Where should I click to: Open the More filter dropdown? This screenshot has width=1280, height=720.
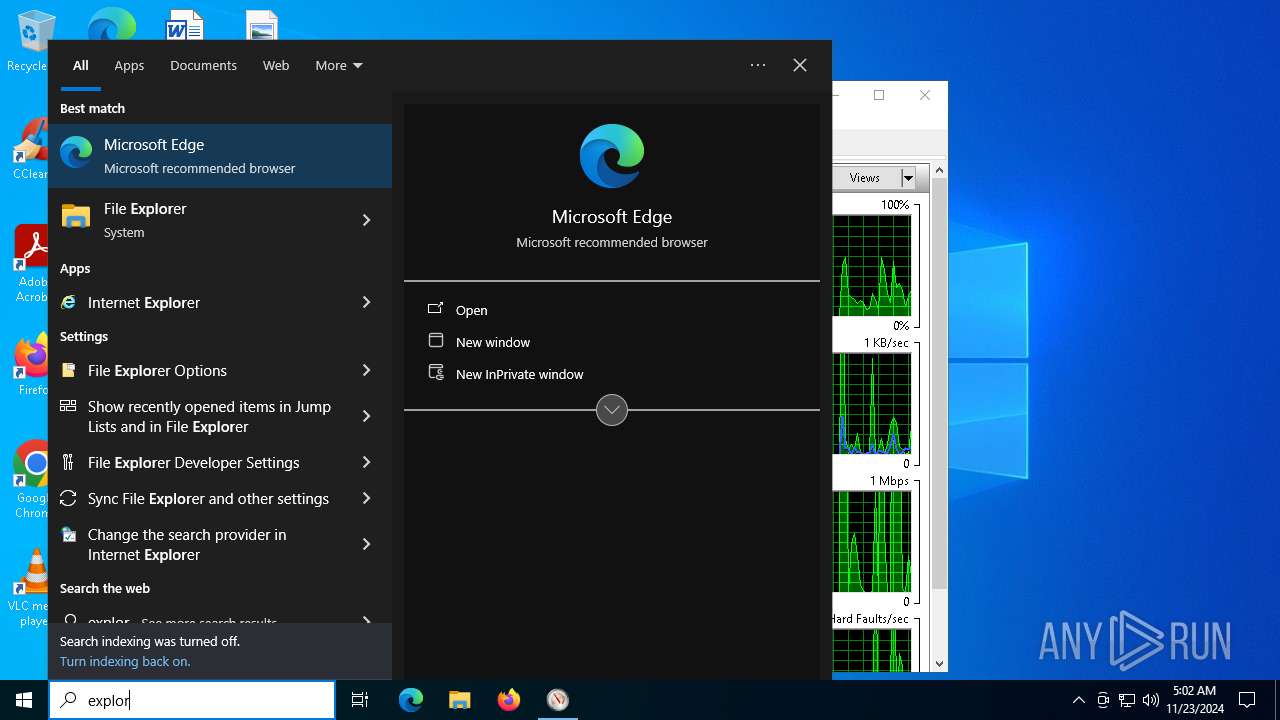(339, 65)
